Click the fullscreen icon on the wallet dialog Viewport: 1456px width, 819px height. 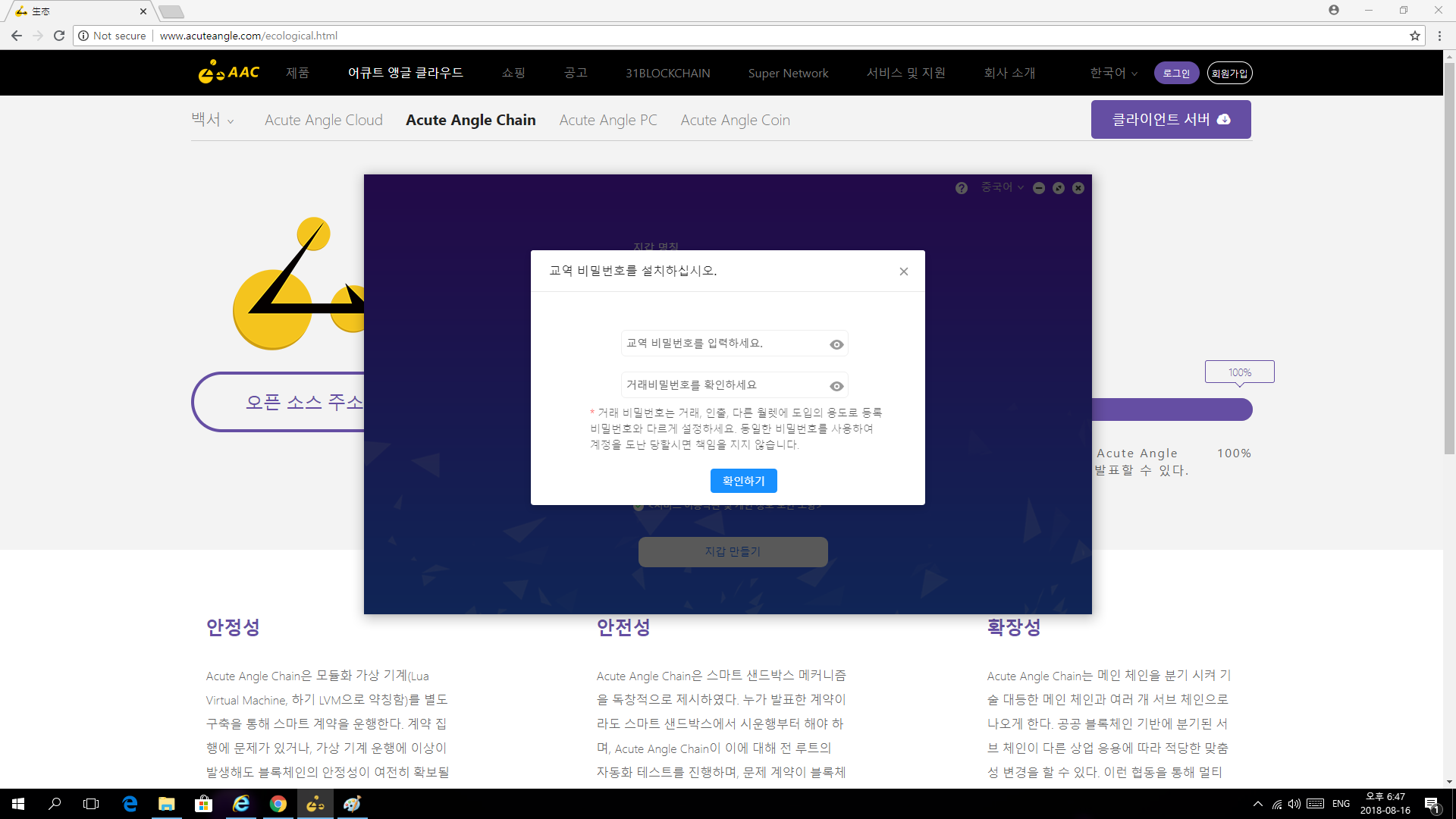[x=1059, y=187]
